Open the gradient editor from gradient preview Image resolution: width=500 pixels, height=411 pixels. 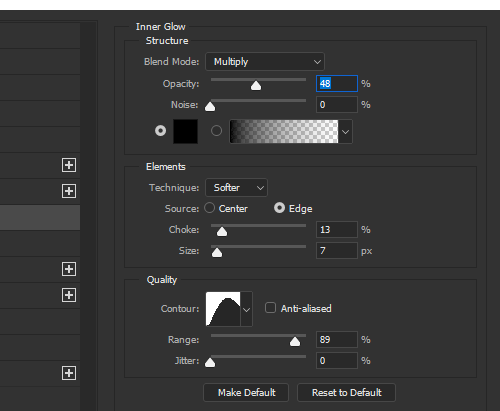(x=284, y=131)
